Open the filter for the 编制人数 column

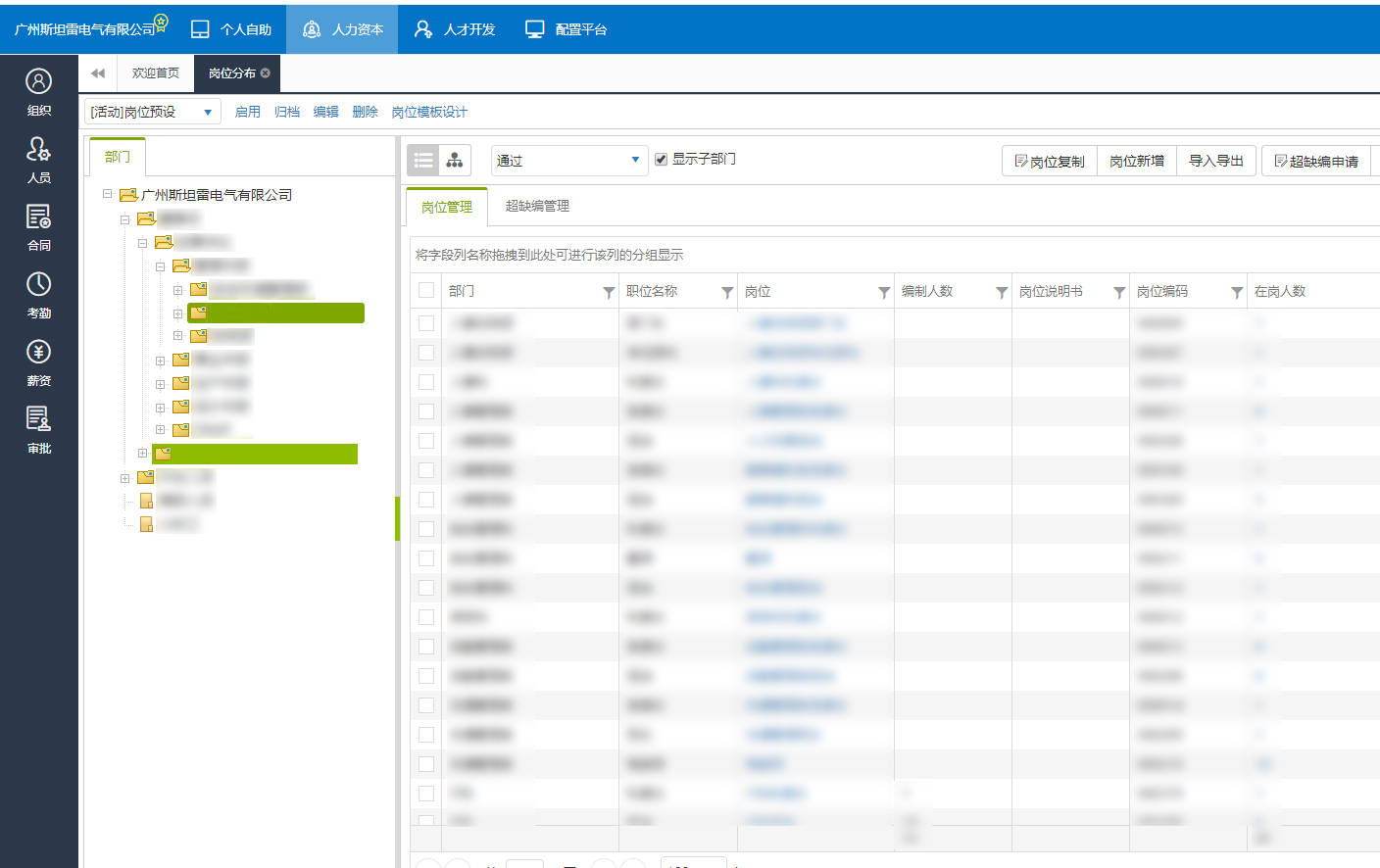pos(1002,292)
